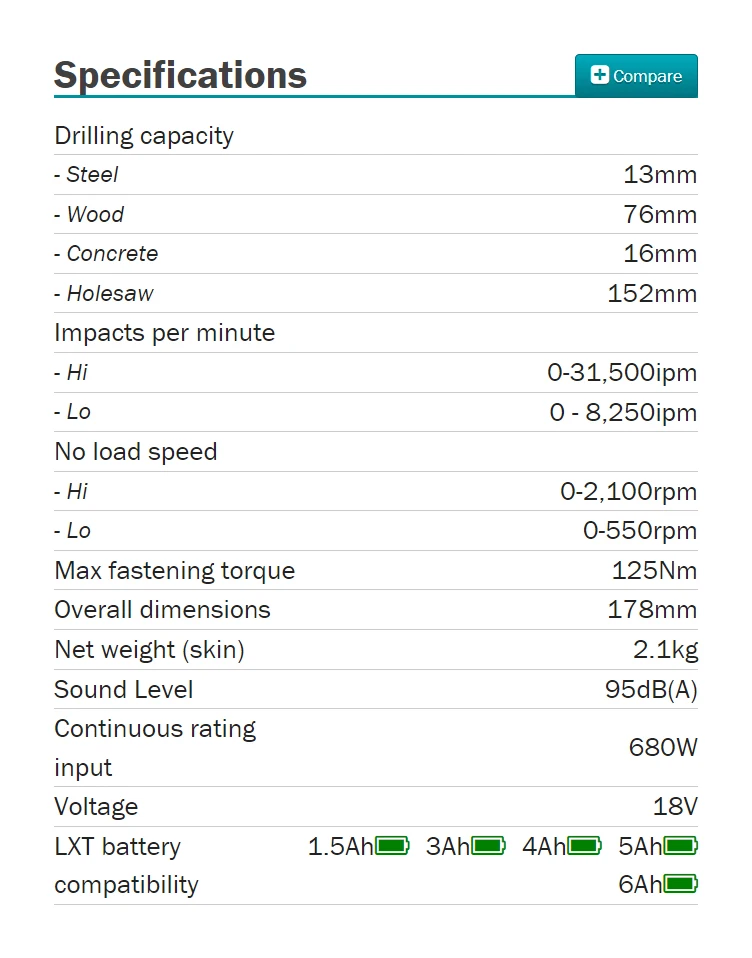Click the 3Ah battery icon

click(489, 847)
